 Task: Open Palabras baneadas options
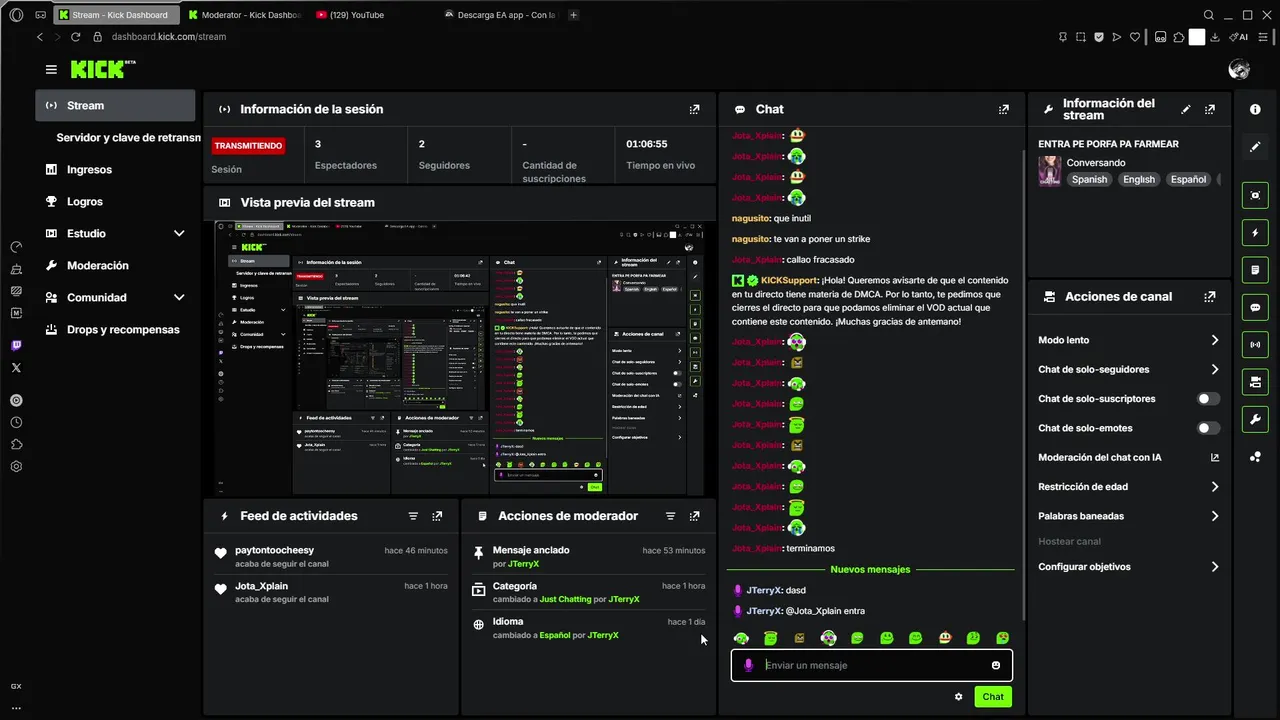pyautogui.click(x=1129, y=516)
